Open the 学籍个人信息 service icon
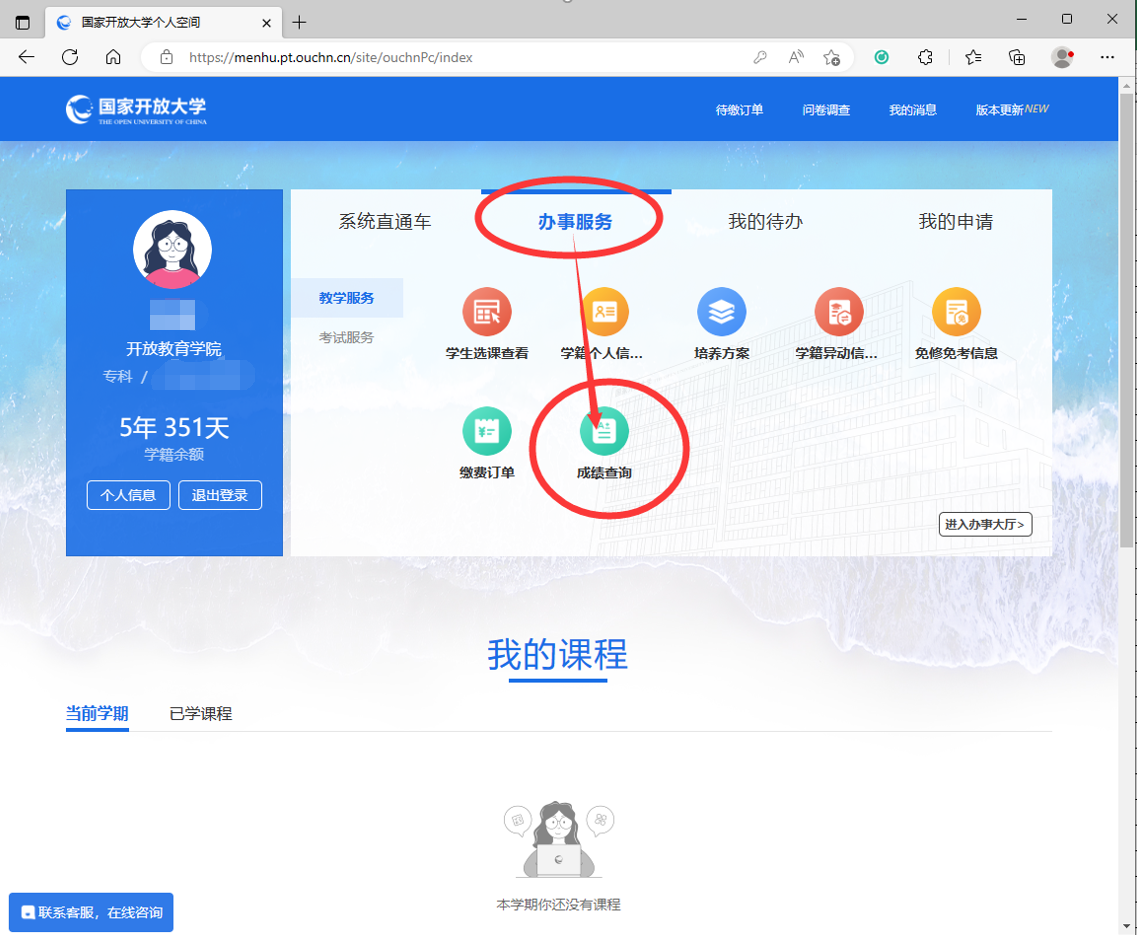Image resolution: width=1137 pixels, height=935 pixels. (604, 313)
